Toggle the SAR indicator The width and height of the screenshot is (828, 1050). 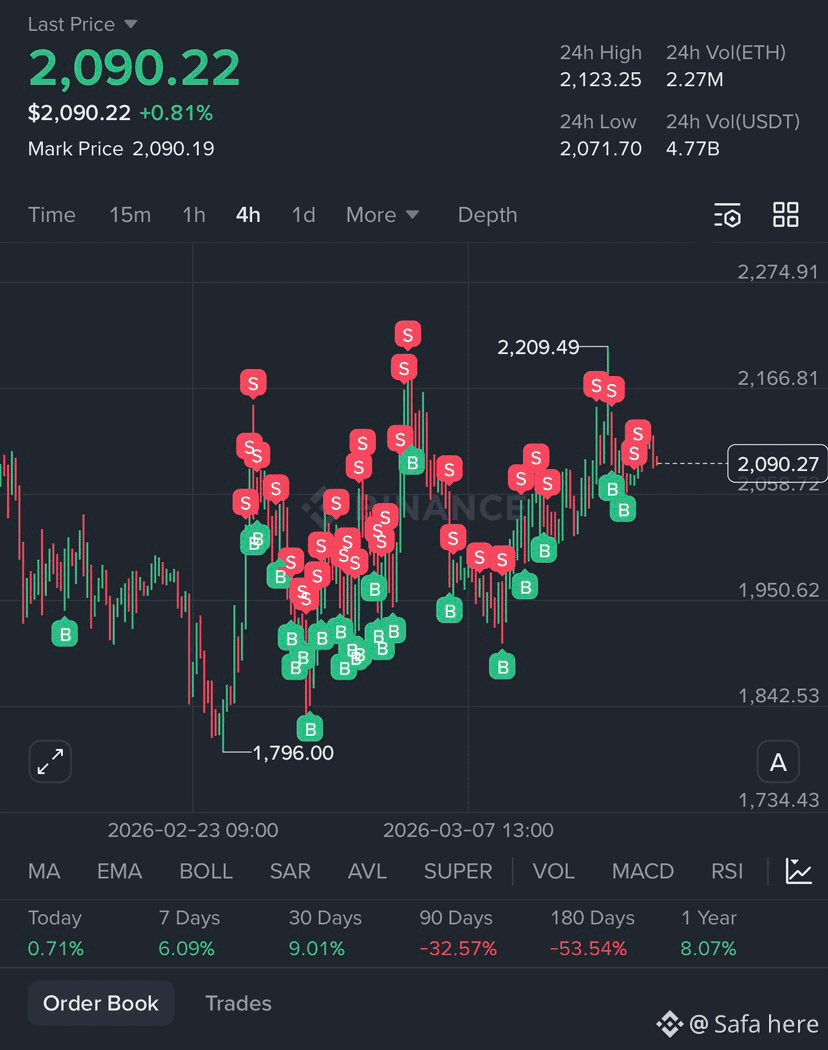tap(289, 871)
